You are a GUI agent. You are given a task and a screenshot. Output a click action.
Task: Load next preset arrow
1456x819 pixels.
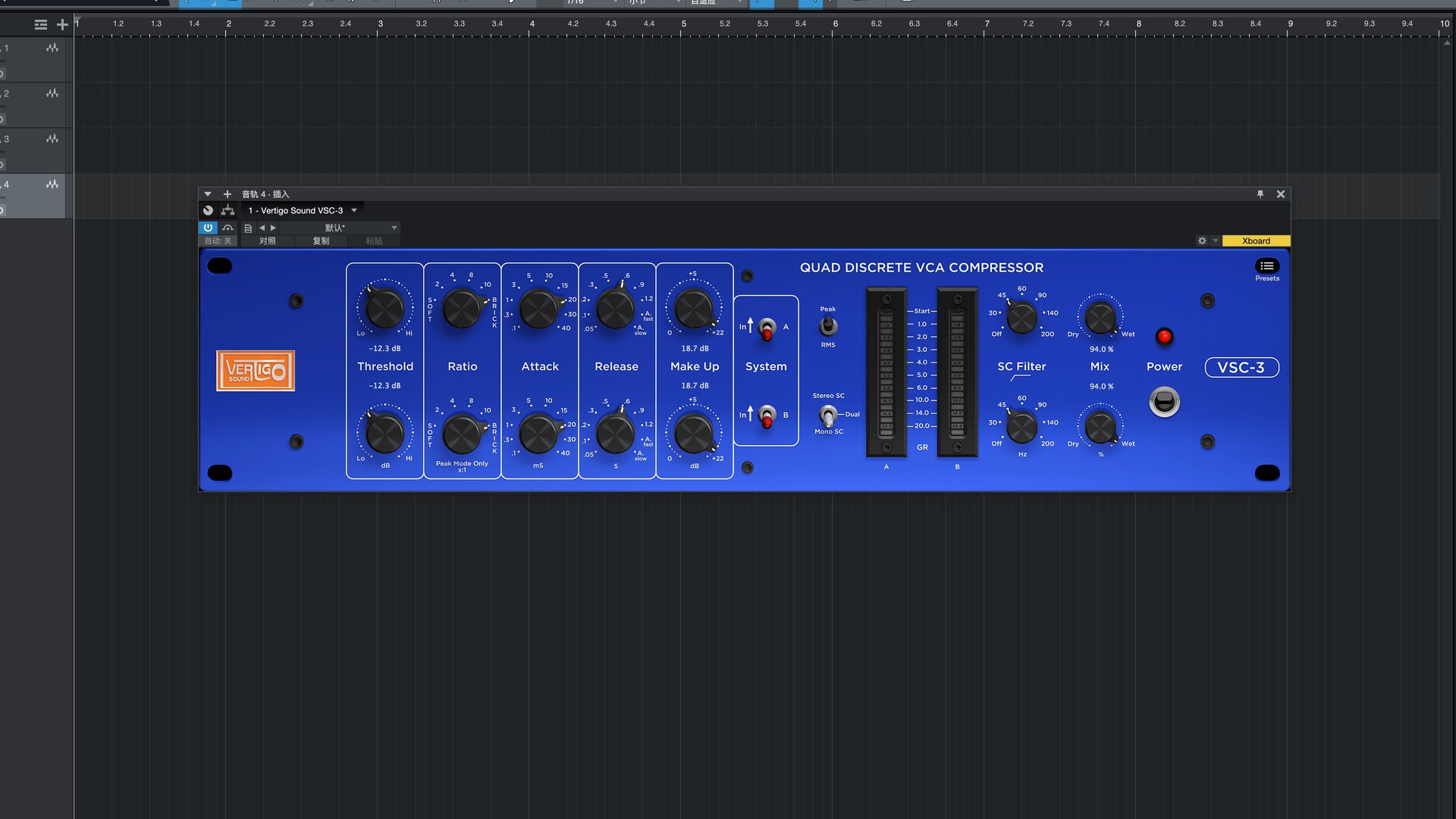point(273,227)
